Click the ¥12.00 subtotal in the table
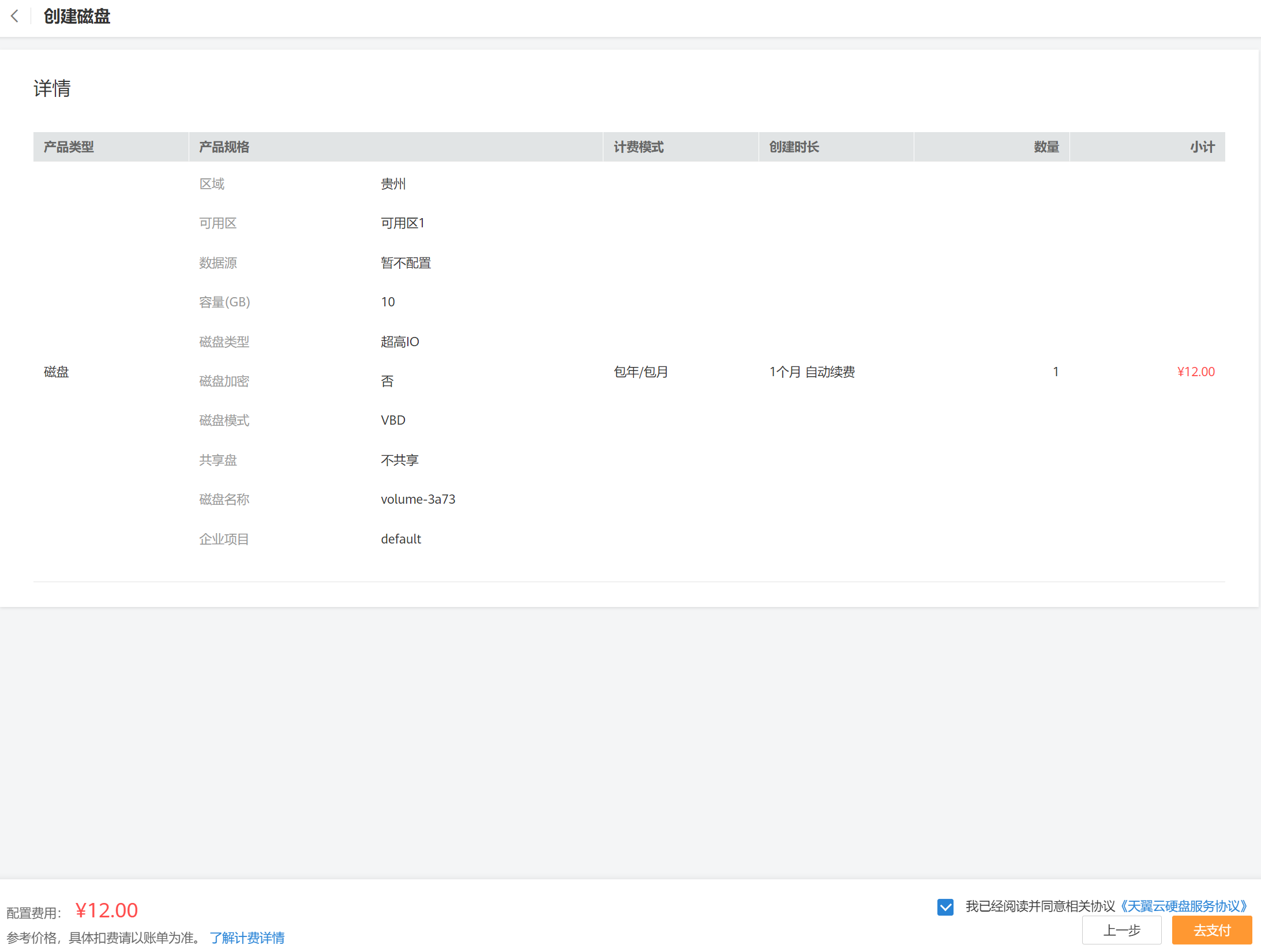The image size is (1261, 952). coord(1195,372)
